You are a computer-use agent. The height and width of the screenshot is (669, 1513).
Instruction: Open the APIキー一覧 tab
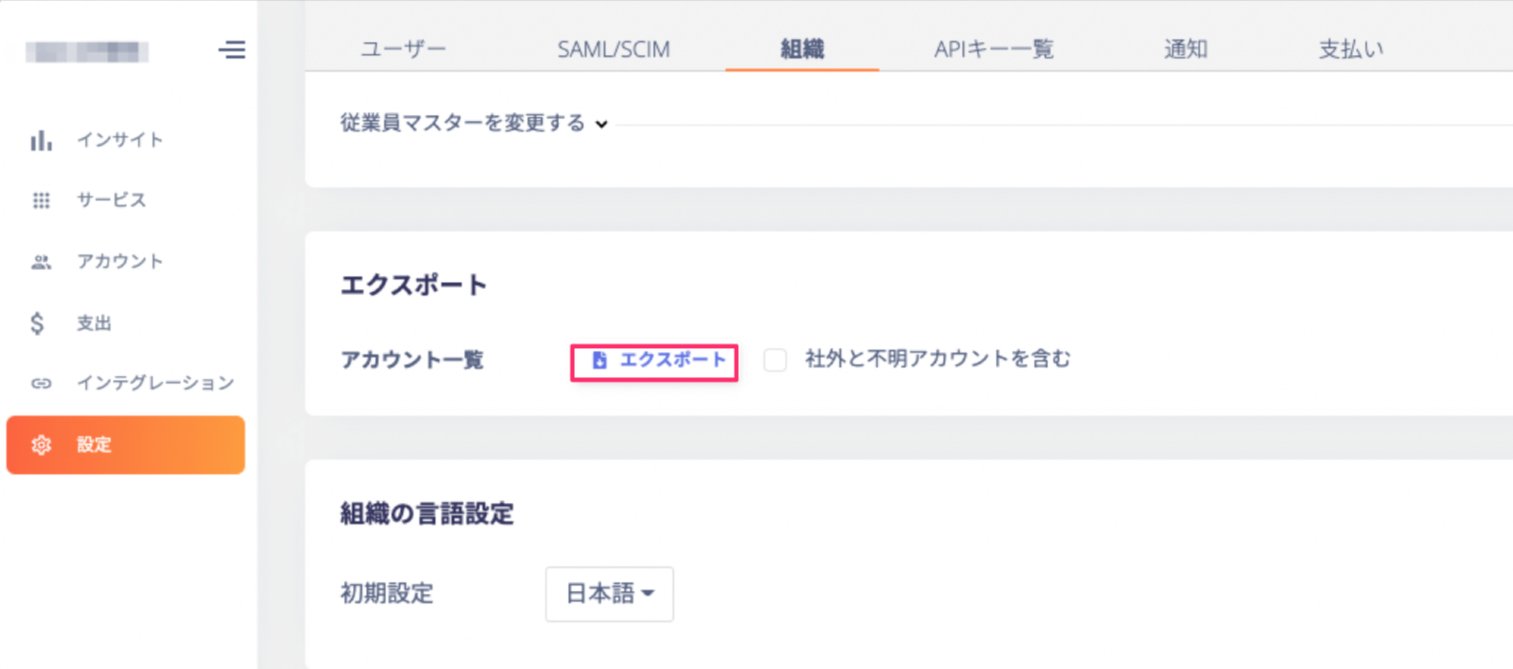click(x=994, y=49)
